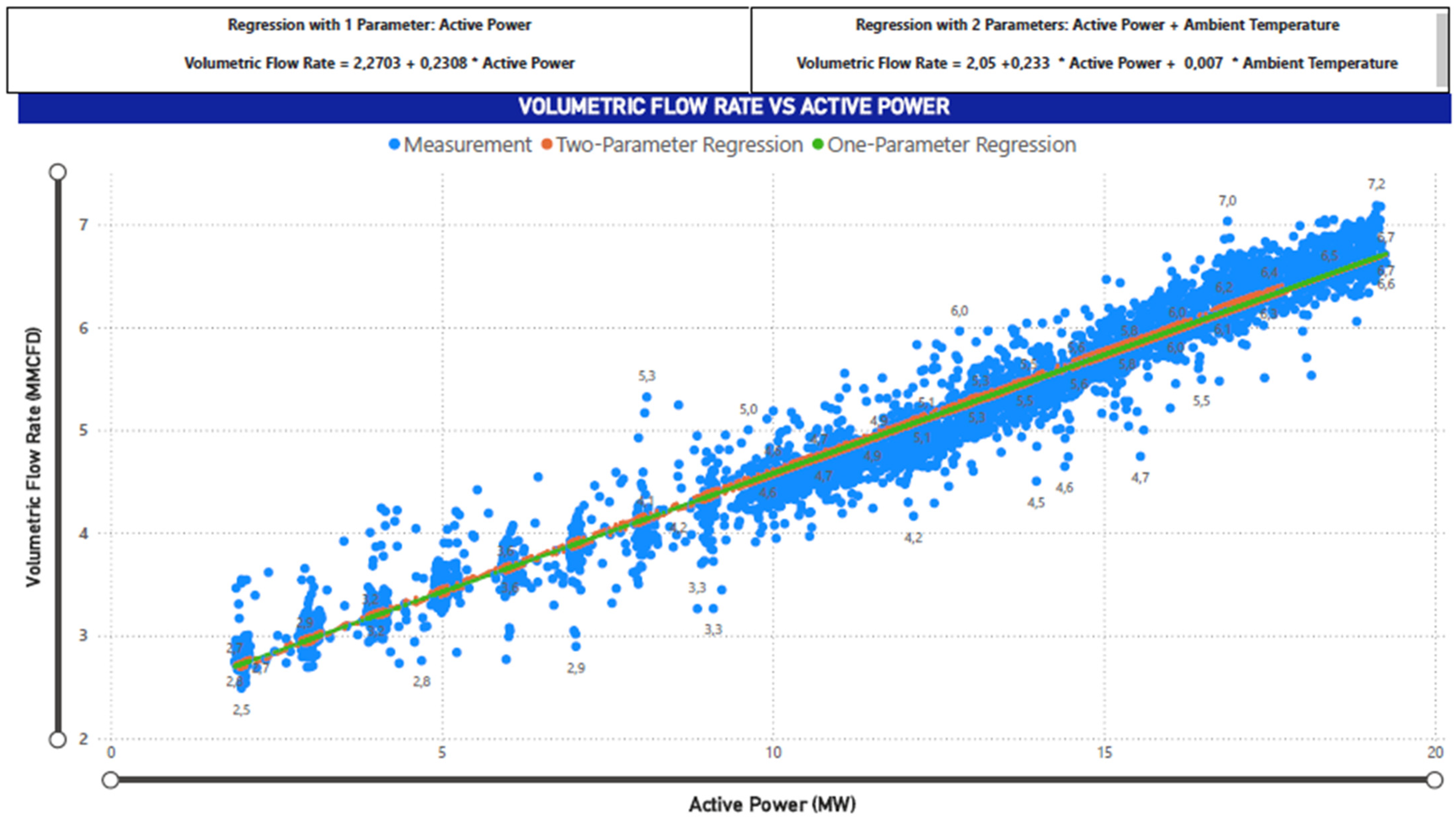Select the 'Regression with 1 Parameter' text box
Image resolution: width=1456 pixels, height=819 pixels.
379,50
